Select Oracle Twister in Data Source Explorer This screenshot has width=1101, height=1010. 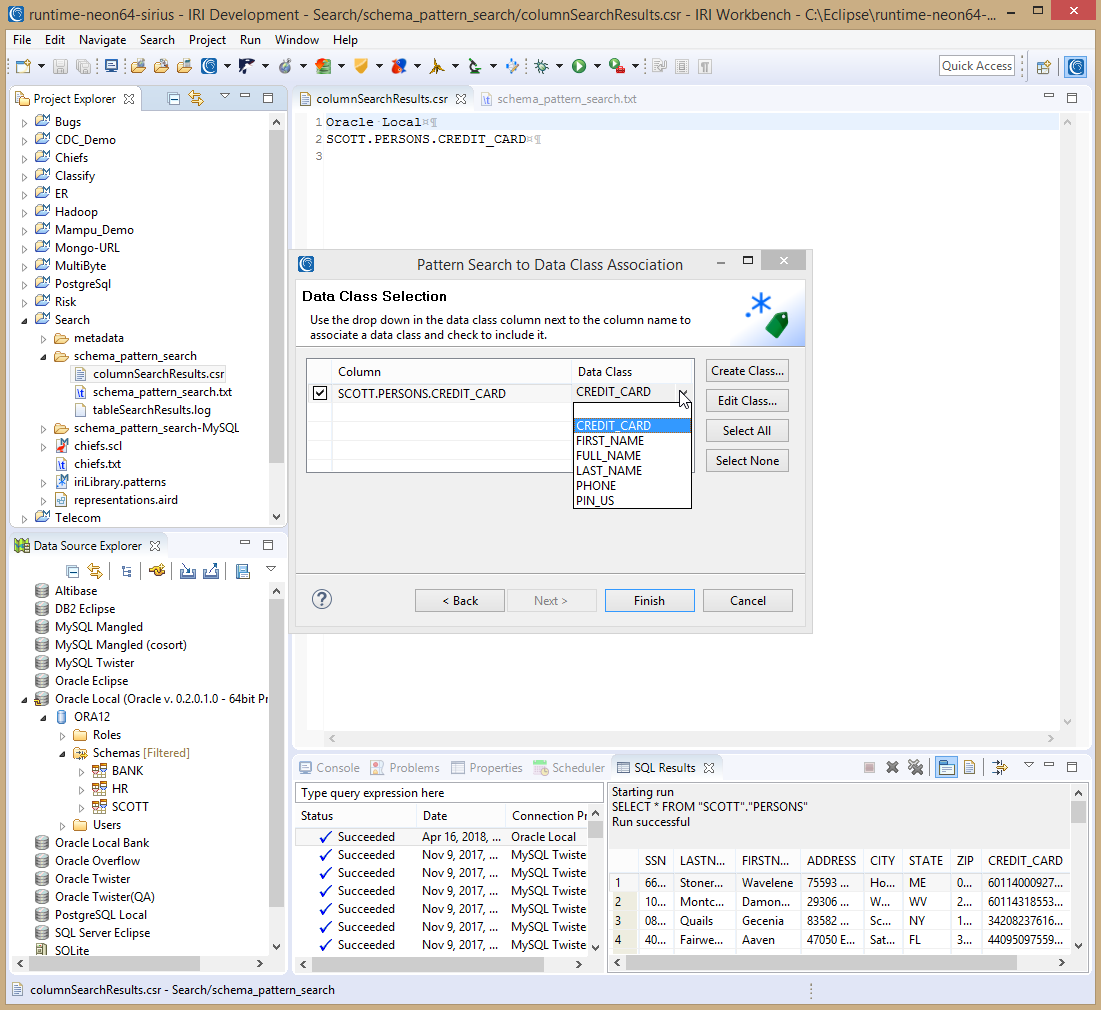coord(93,879)
